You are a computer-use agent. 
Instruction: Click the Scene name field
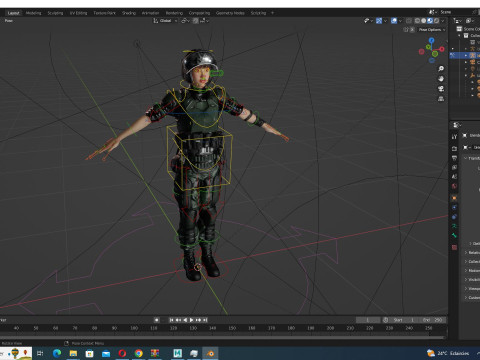point(446,12)
